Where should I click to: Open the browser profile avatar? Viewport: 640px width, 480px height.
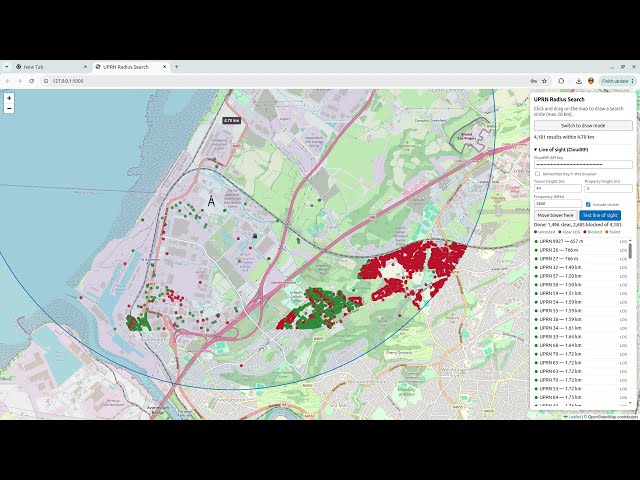coord(591,81)
